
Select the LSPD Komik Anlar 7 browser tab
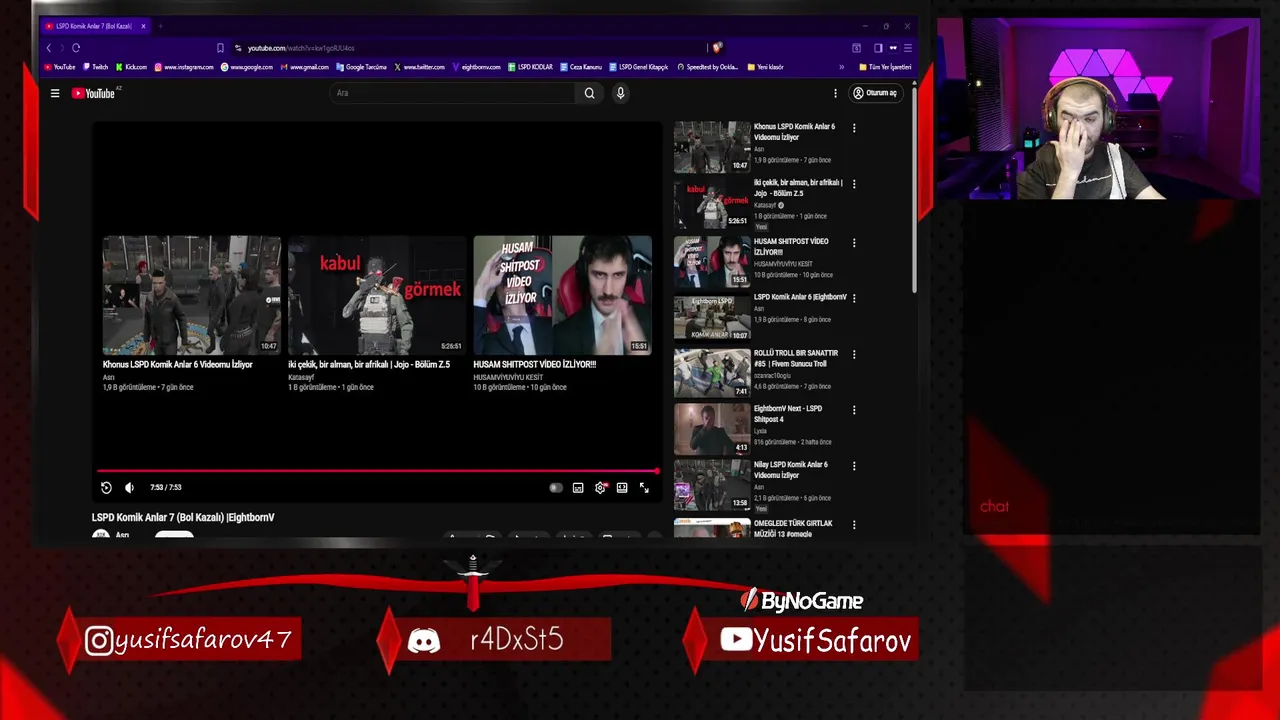(95, 26)
